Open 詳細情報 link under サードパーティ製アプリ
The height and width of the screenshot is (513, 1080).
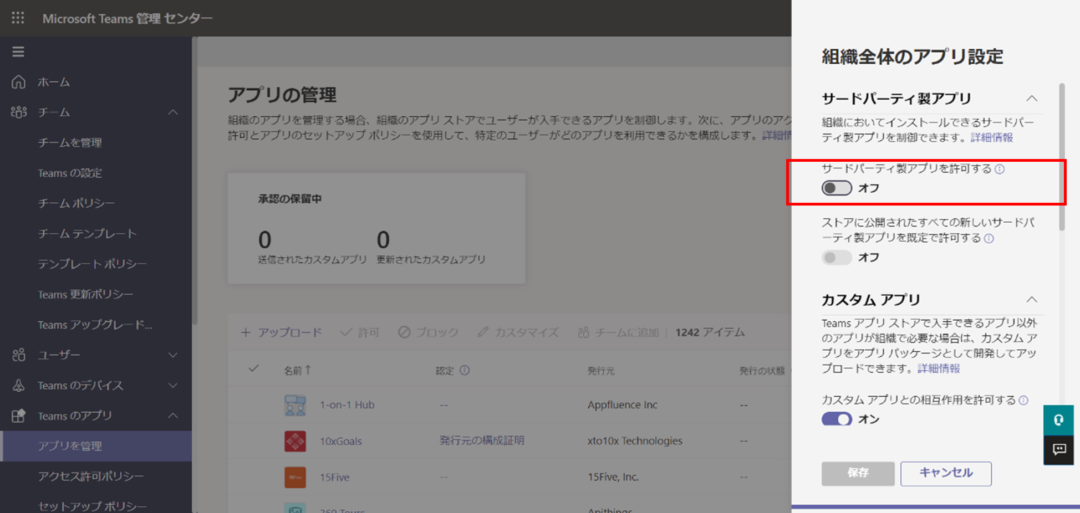(x=992, y=138)
